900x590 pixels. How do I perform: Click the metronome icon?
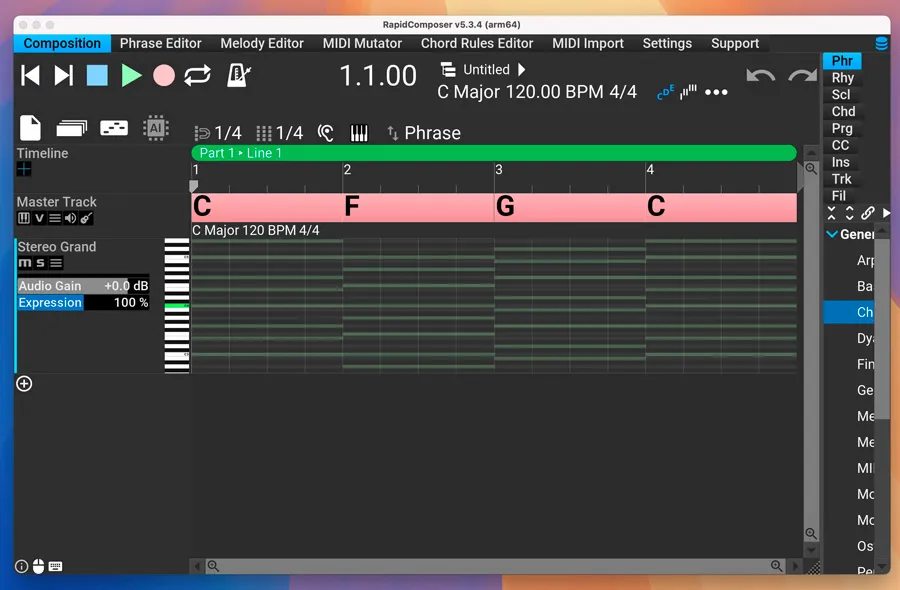[238, 75]
